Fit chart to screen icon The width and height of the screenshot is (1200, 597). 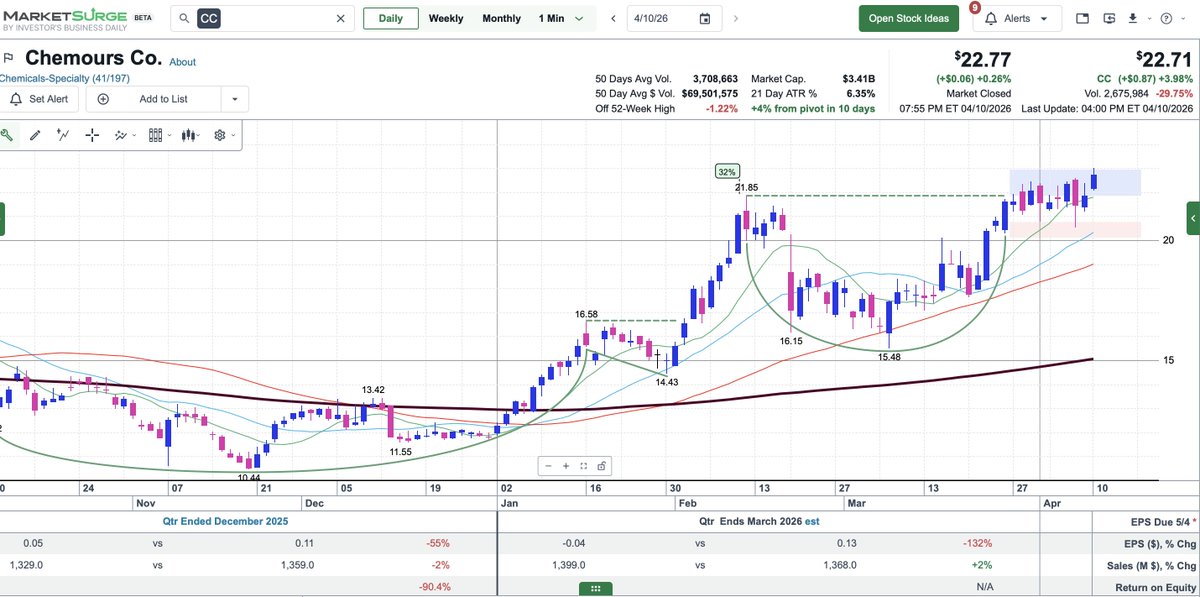(x=583, y=466)
